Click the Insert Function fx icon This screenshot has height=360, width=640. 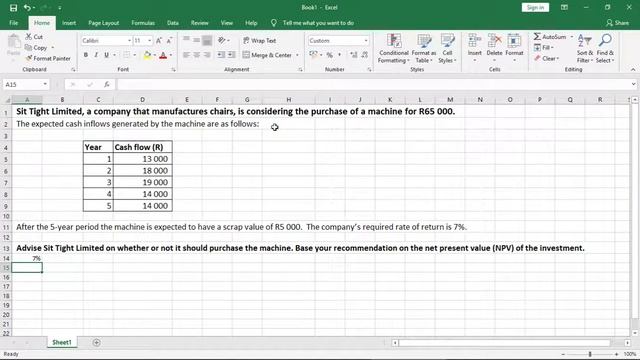(107, 84)
